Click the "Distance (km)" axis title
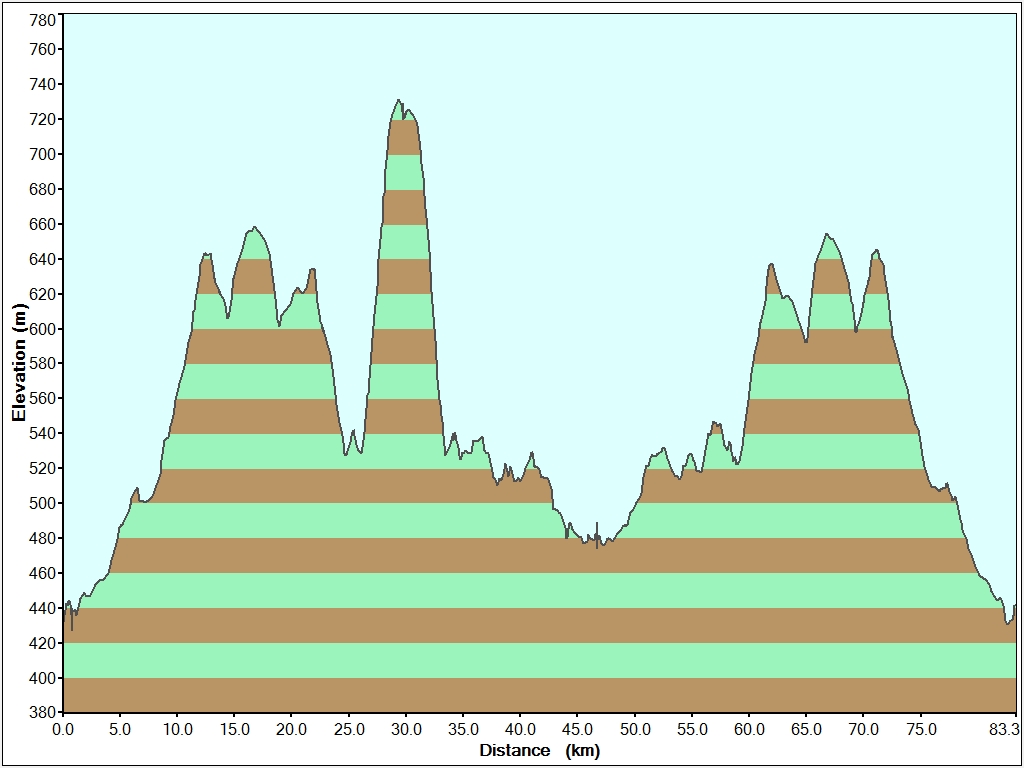 click(x=539, y=750)
